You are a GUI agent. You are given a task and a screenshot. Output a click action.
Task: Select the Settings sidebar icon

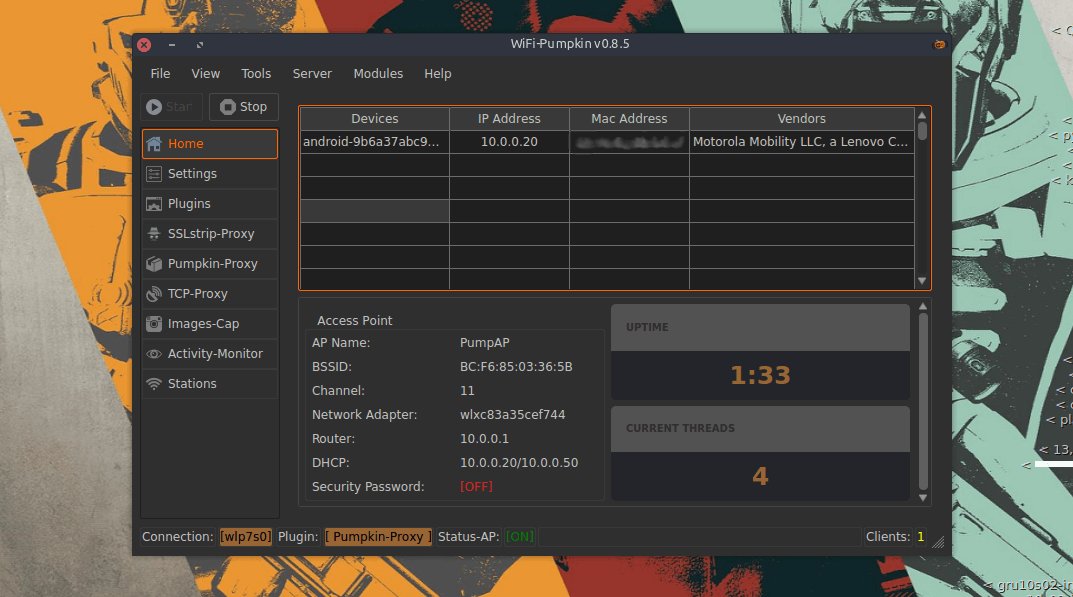(154, 174)
